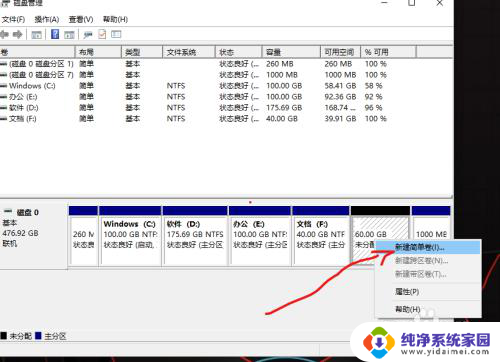Viewport: 500px width, 362px height.
Task: Select Windows (C:) partition block in disk map
Action: point(130,236)
